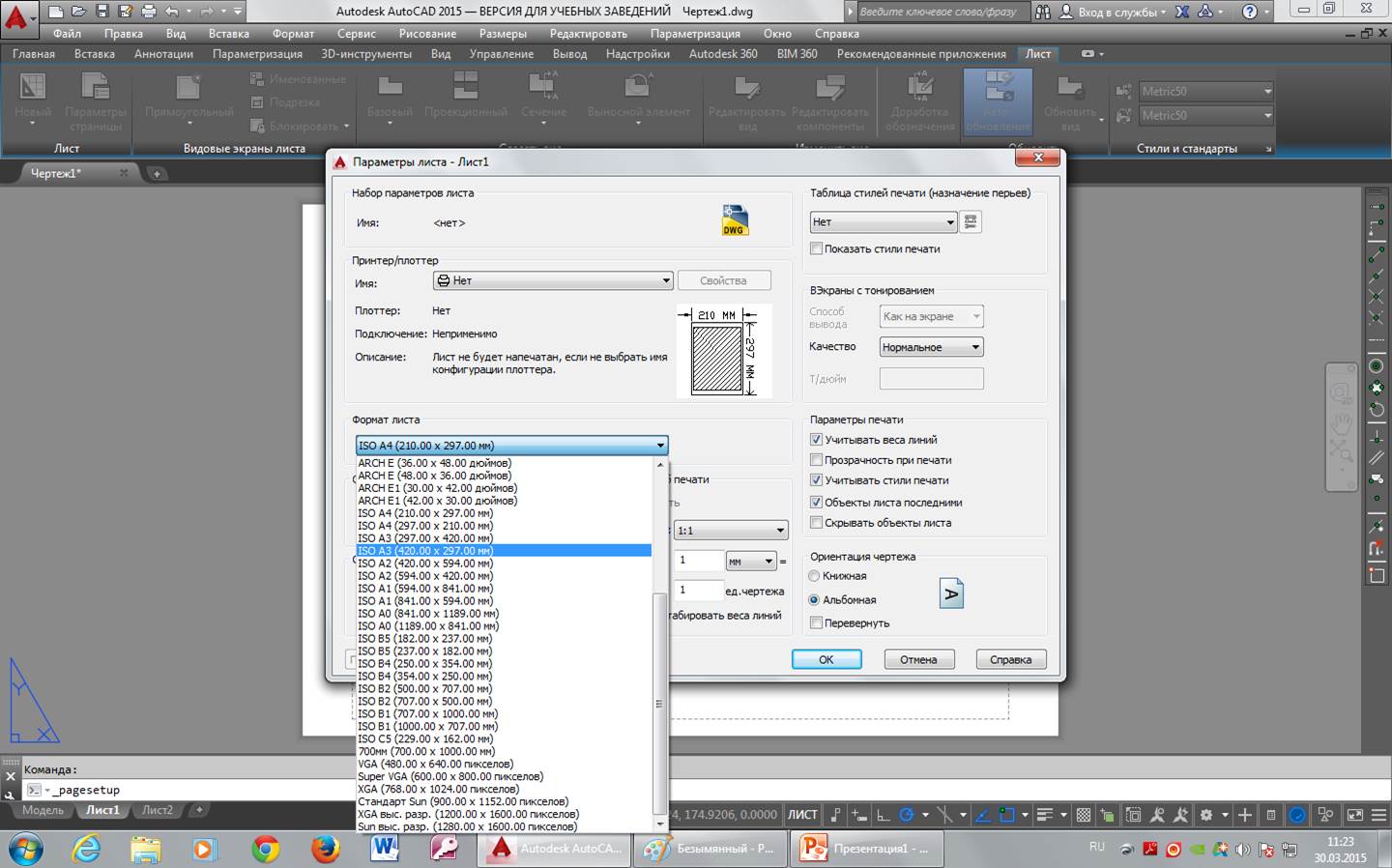
Task: Toggle polar tracking icon in status bar
Action: 907,815
